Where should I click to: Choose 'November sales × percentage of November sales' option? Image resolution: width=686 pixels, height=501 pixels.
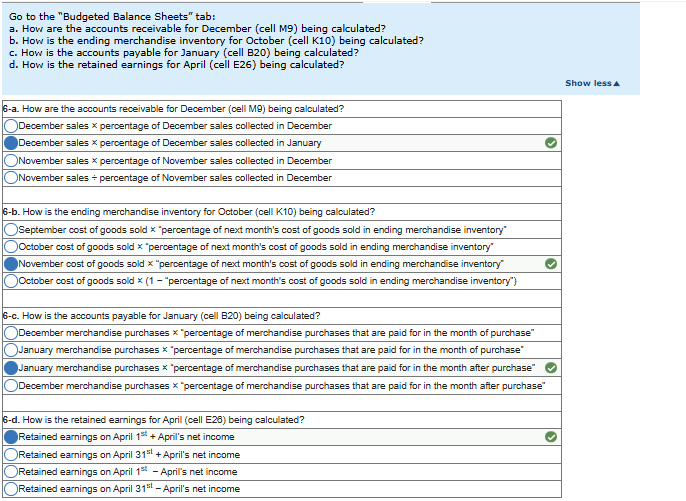pyautogui.click(x=11, y=160)
